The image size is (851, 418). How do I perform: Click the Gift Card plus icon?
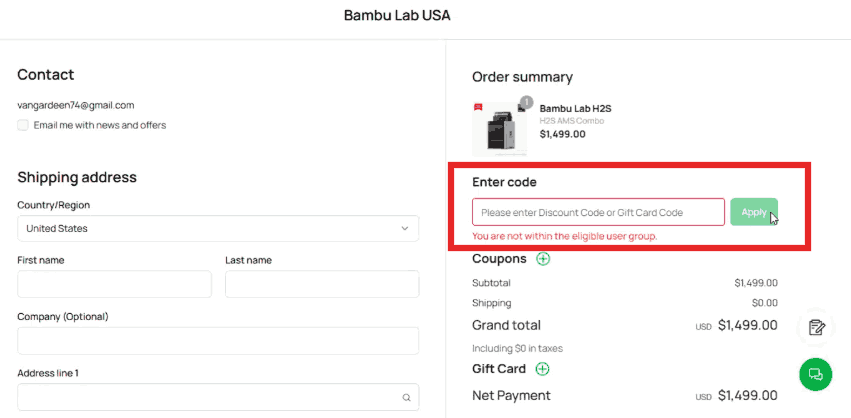[542, 369]
